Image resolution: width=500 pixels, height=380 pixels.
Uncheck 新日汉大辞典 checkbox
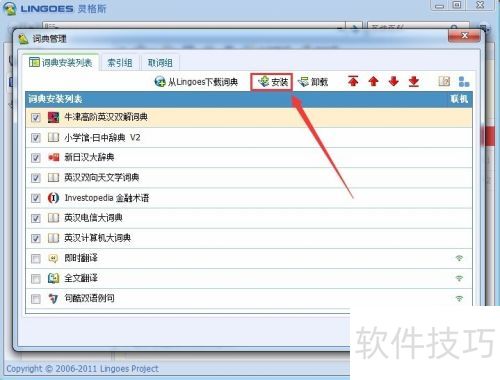[35, 158]
